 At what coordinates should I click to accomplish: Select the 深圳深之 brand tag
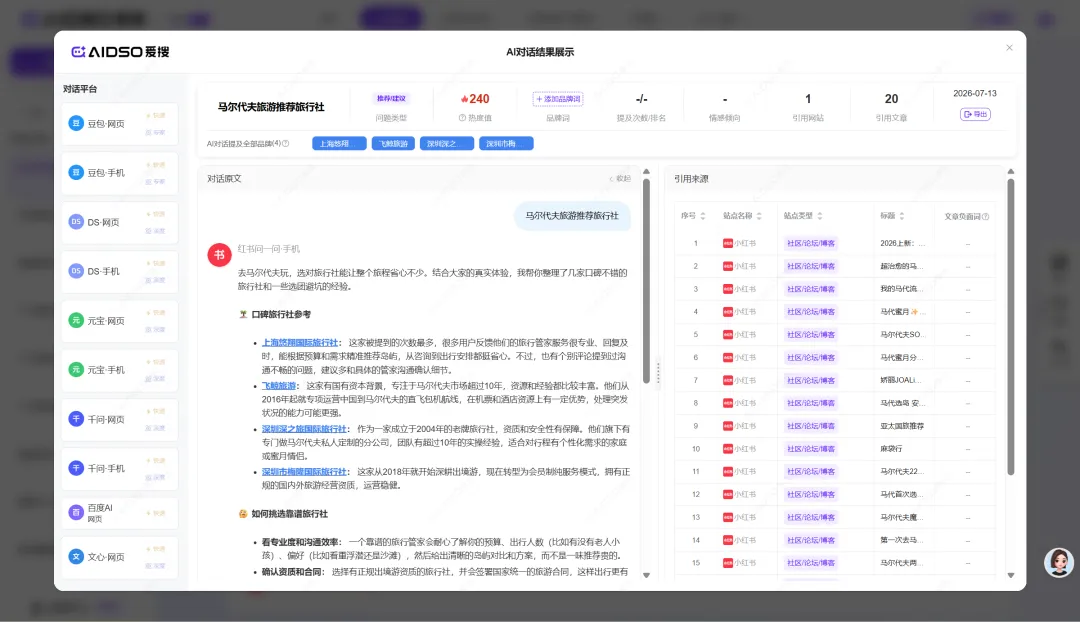coord(447,143)
